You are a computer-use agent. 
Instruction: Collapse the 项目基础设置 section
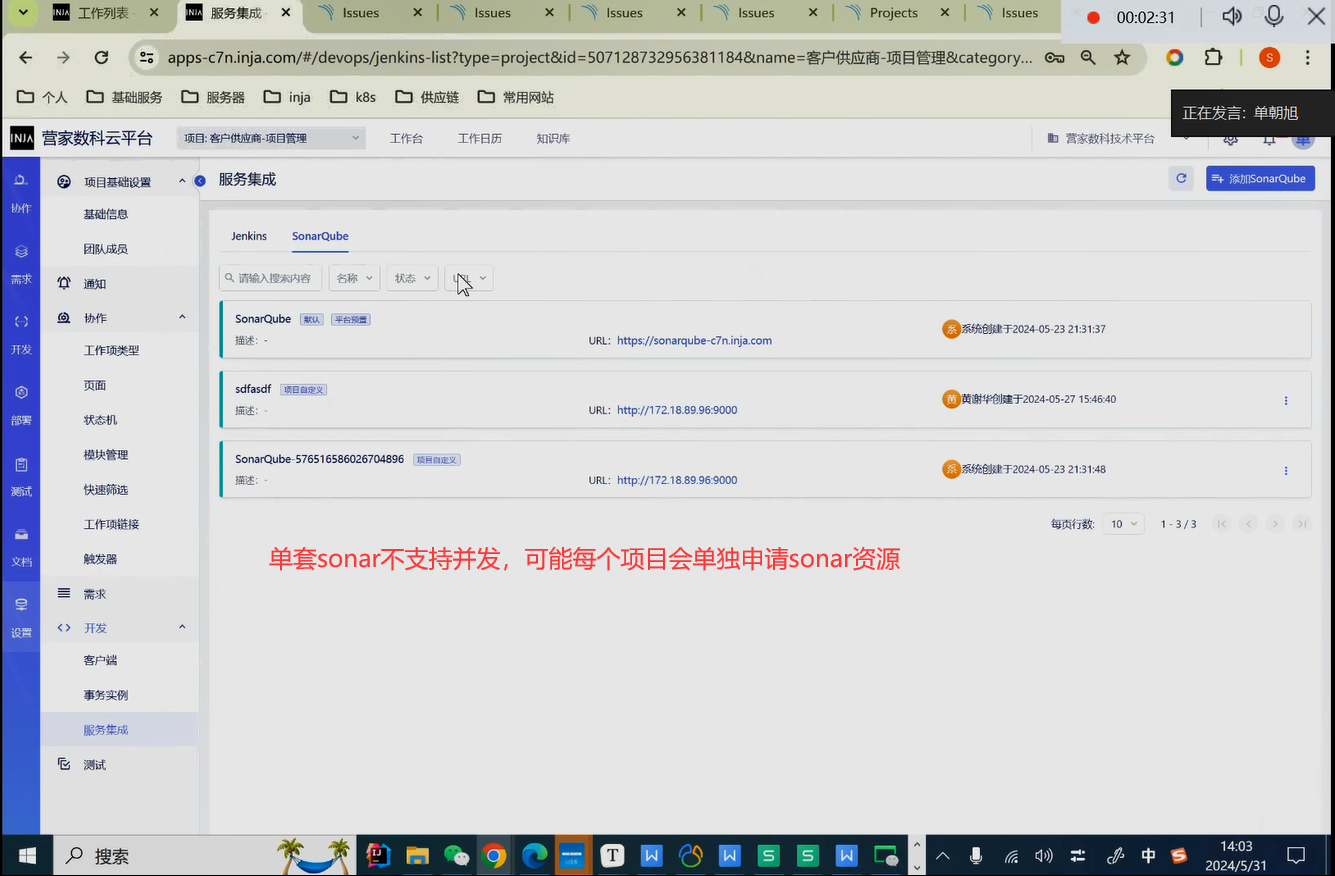tap(182, 181)
